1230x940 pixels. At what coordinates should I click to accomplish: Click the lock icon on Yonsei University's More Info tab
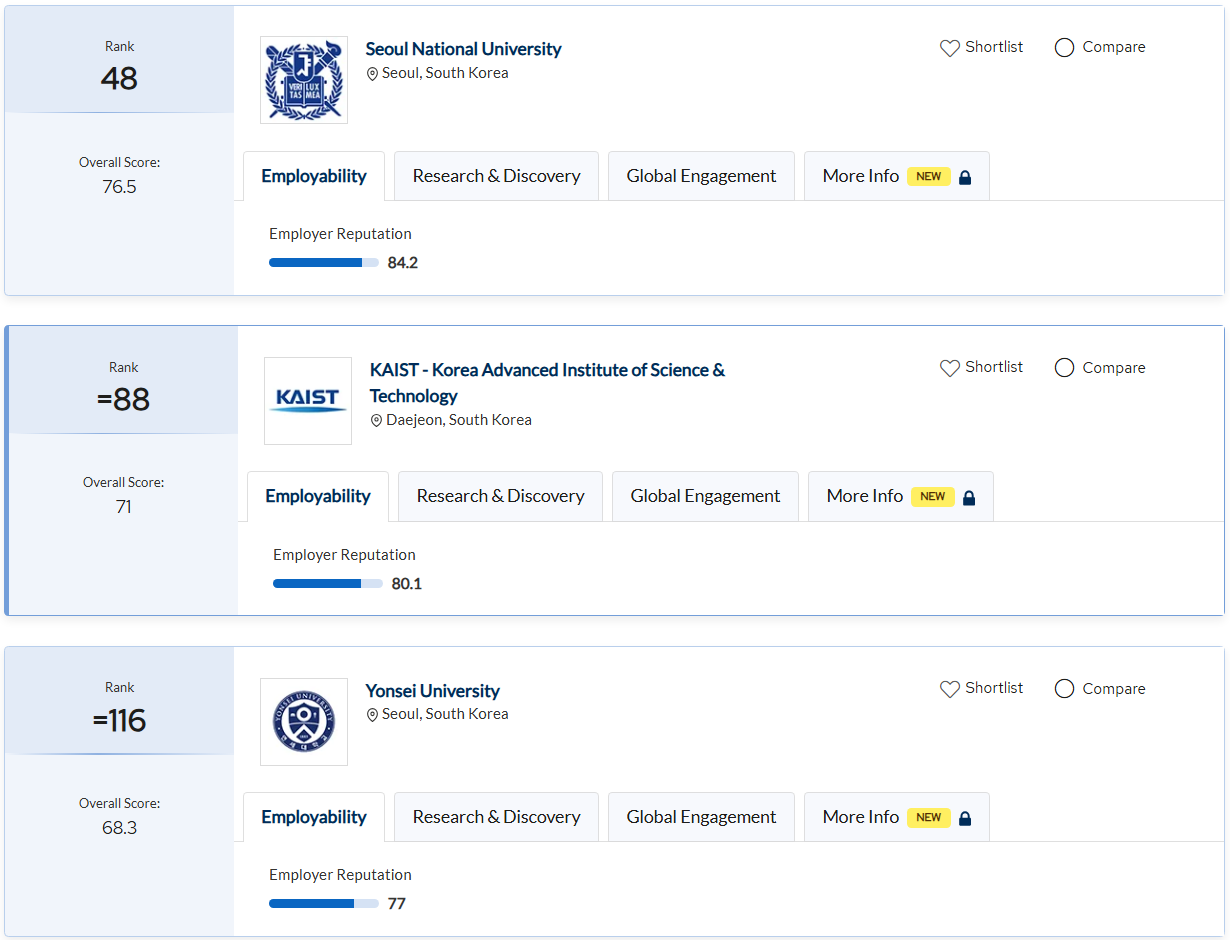coord(965,818)
